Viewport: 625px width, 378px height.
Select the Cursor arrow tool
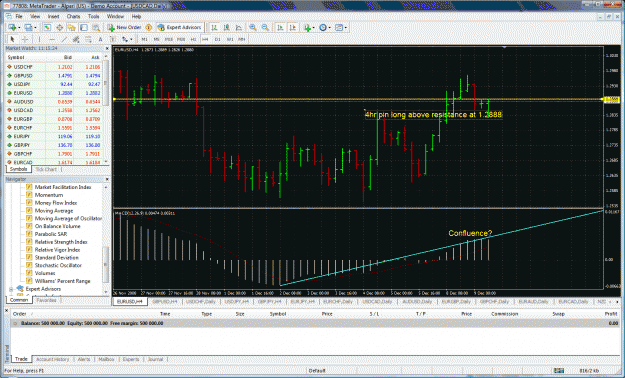[12, 39]
